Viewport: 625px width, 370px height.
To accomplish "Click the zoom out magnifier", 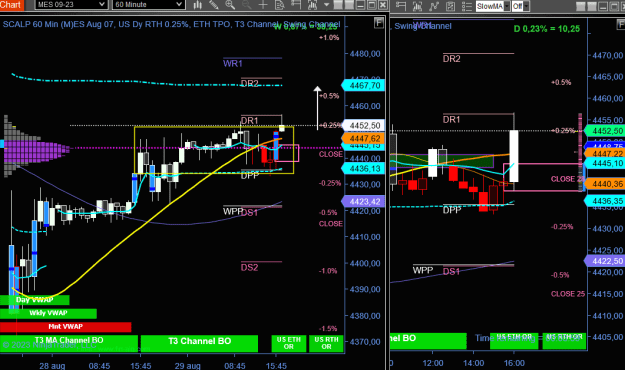I will pyautogui.click(x=247, y=5).
